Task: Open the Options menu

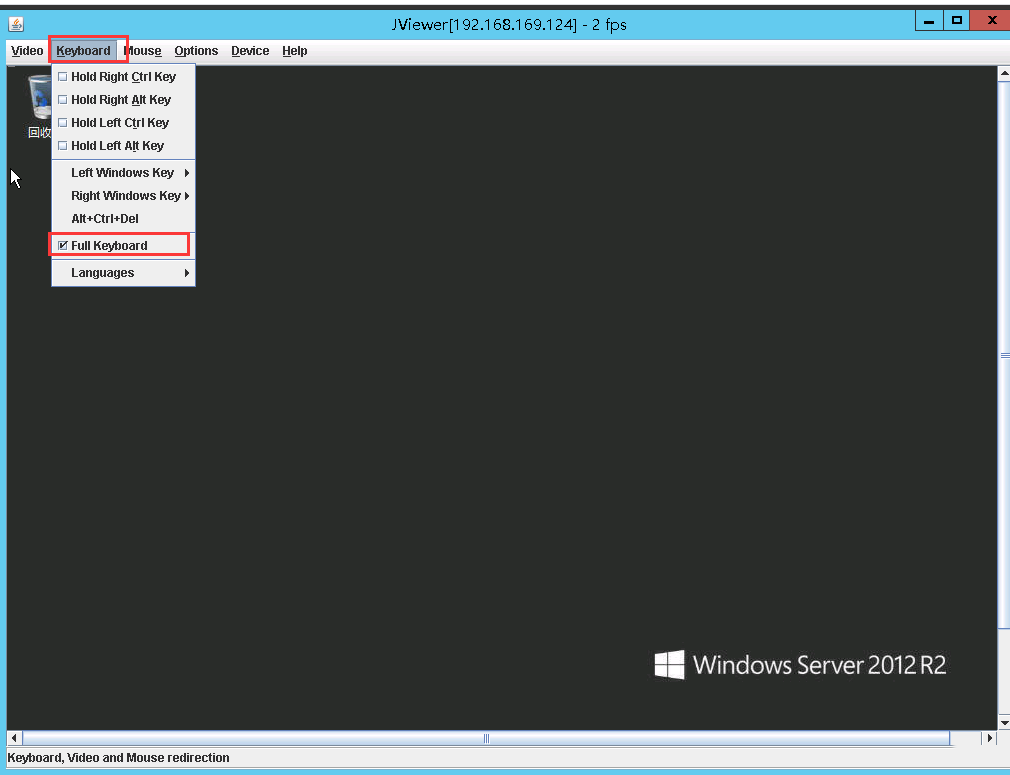Action: pos(196,51)
